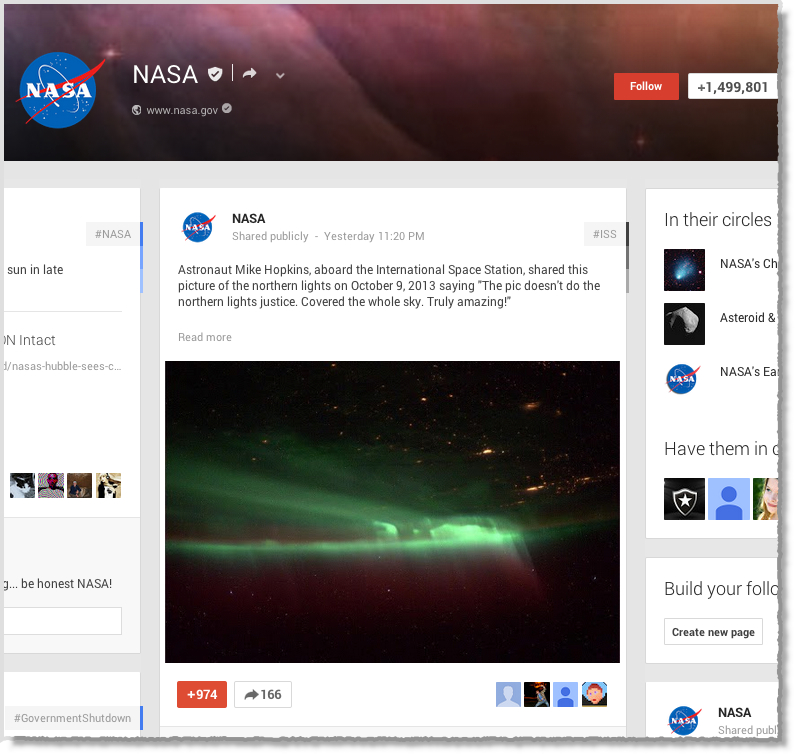Click the reshare button showing 166
Image resolution: width=795 pixels, height=754 pixels.
(263, 694)
